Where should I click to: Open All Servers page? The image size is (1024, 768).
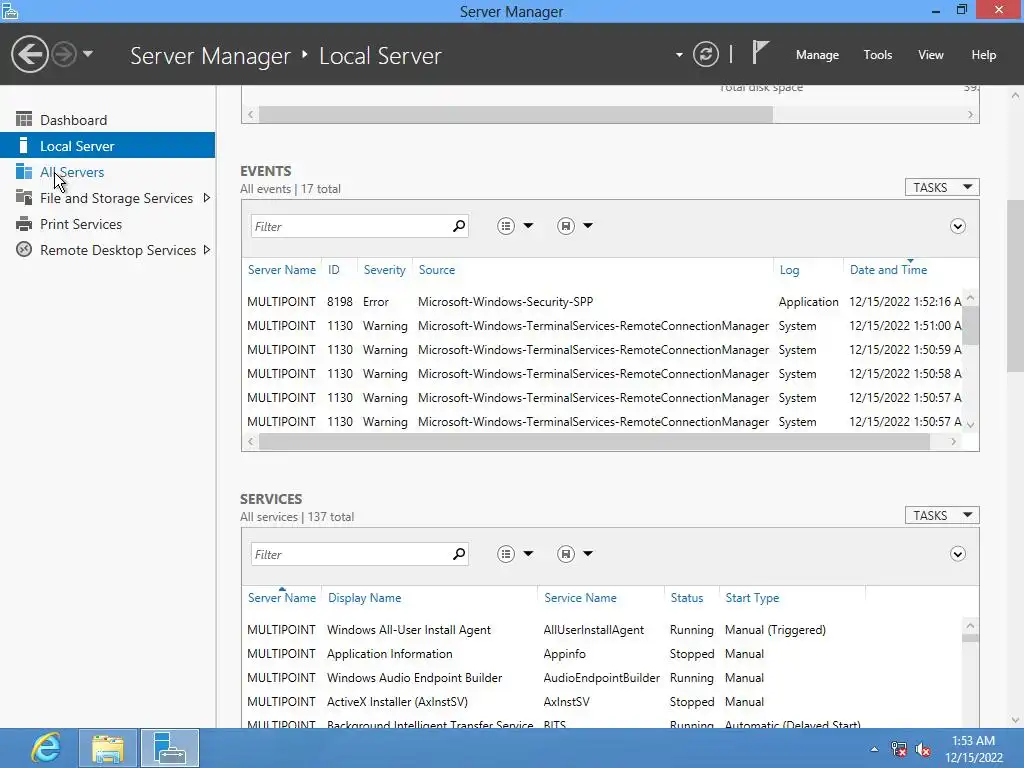pyautogui.click(x=108, y=172)
